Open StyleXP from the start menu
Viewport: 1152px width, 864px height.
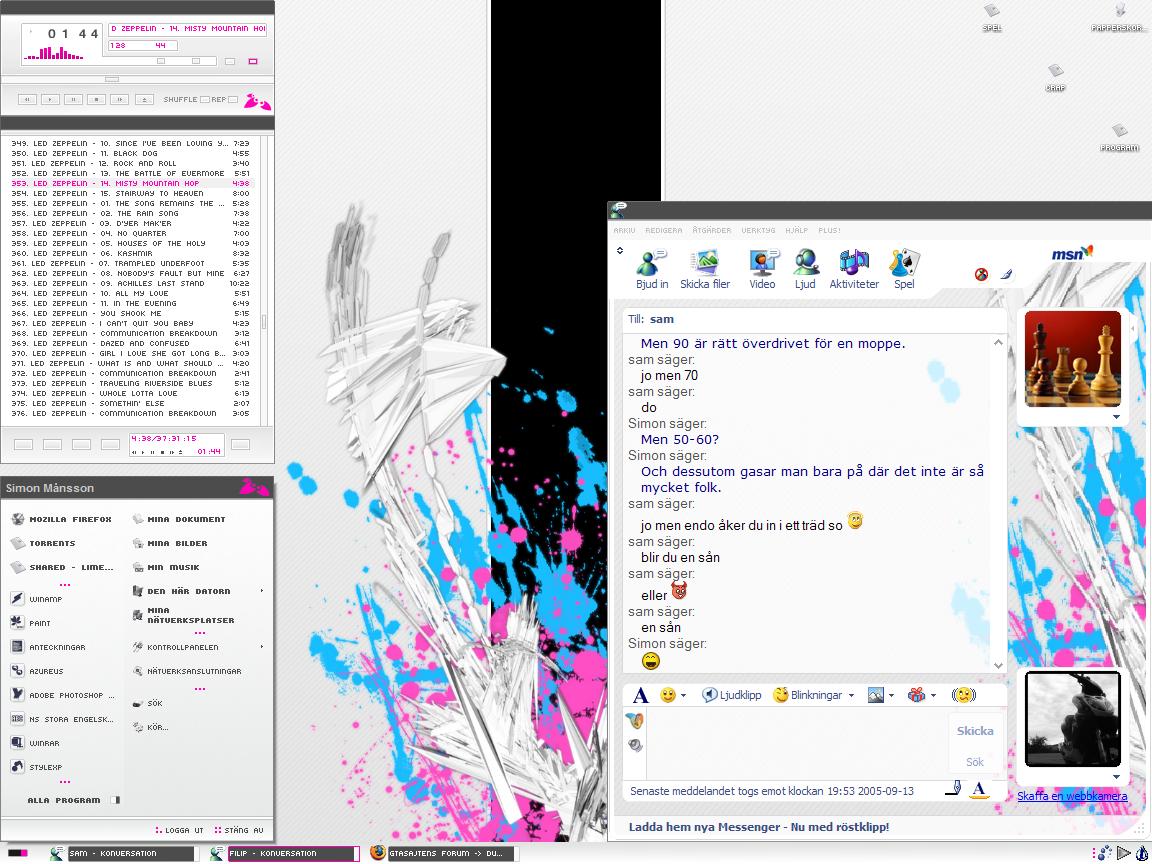point(37,767)
